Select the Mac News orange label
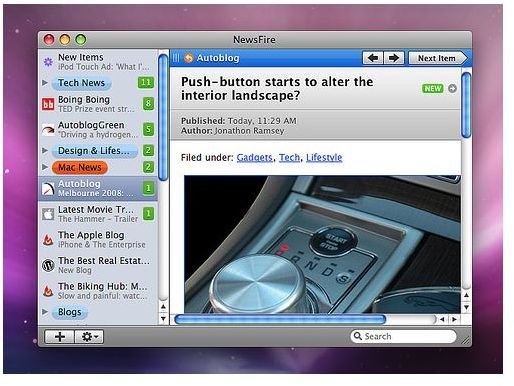The width and height of the screenshot is (514, 386). click(x=80, y=167)
